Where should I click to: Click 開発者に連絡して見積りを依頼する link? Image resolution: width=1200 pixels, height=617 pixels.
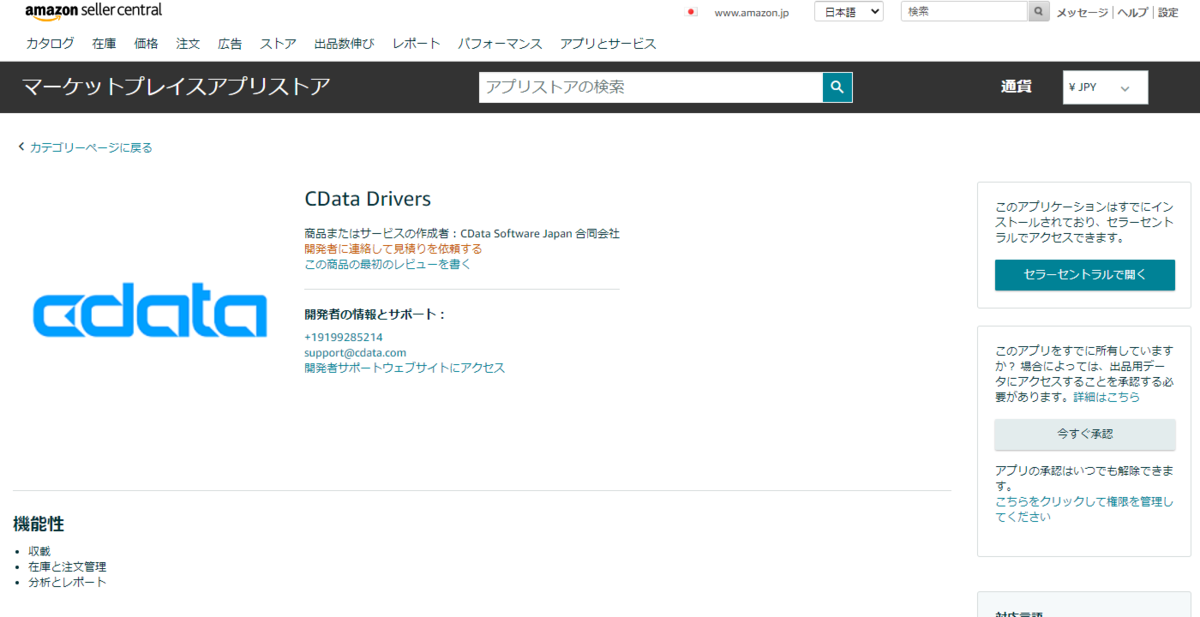tap(393, 248)
